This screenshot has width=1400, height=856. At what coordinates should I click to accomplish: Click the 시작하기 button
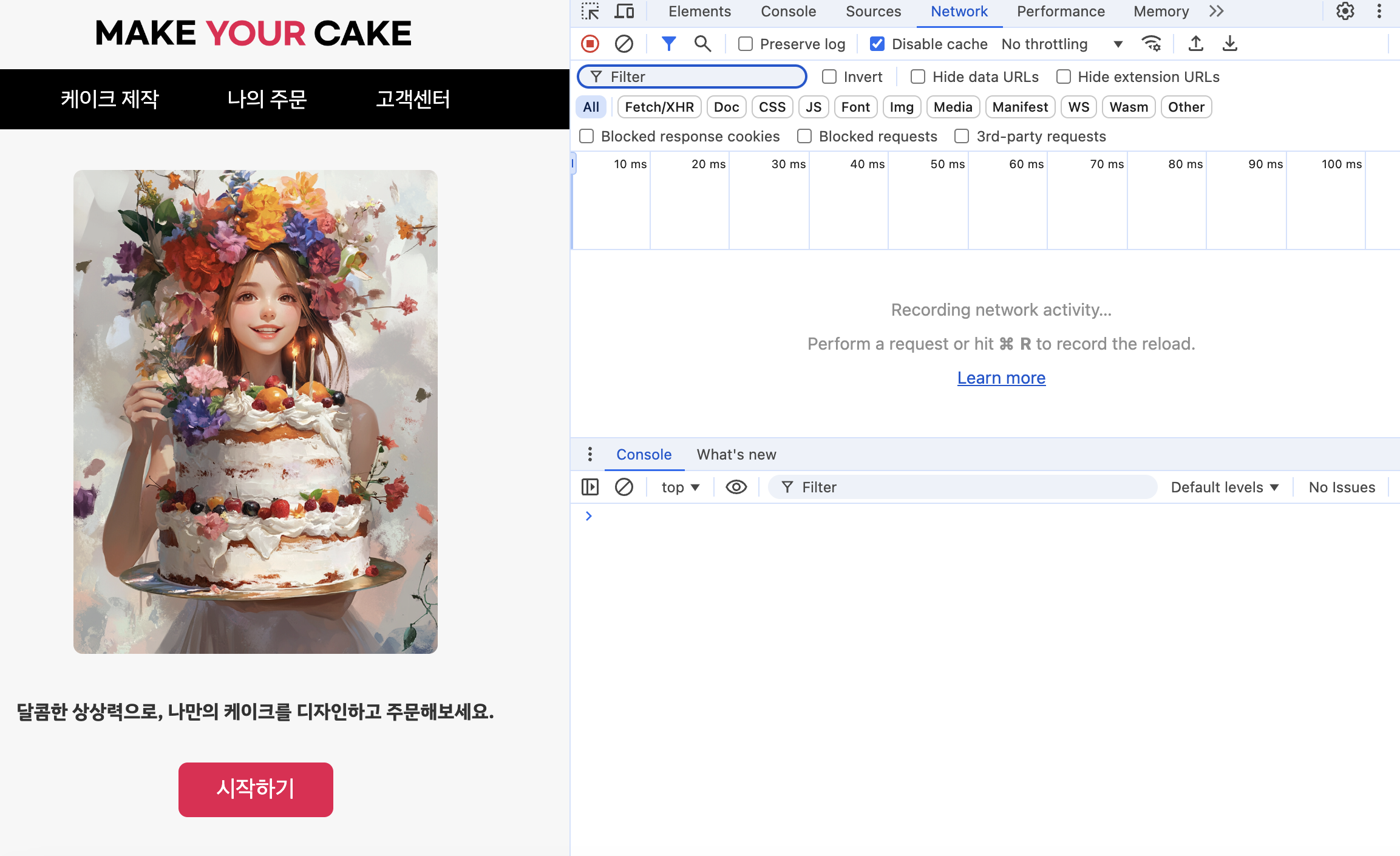coord(256,789)
